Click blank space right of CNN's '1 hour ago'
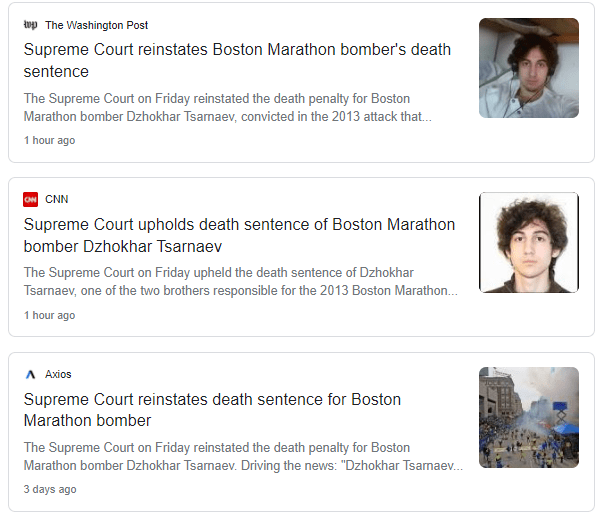The image size is (601, 512). (x=300, y=316)
